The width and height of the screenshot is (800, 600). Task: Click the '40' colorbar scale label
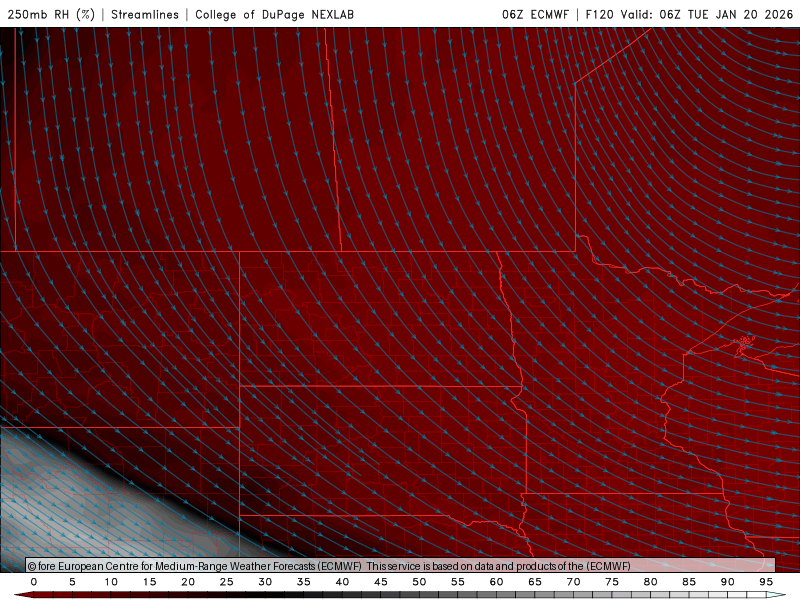click(x=342, y=582)
